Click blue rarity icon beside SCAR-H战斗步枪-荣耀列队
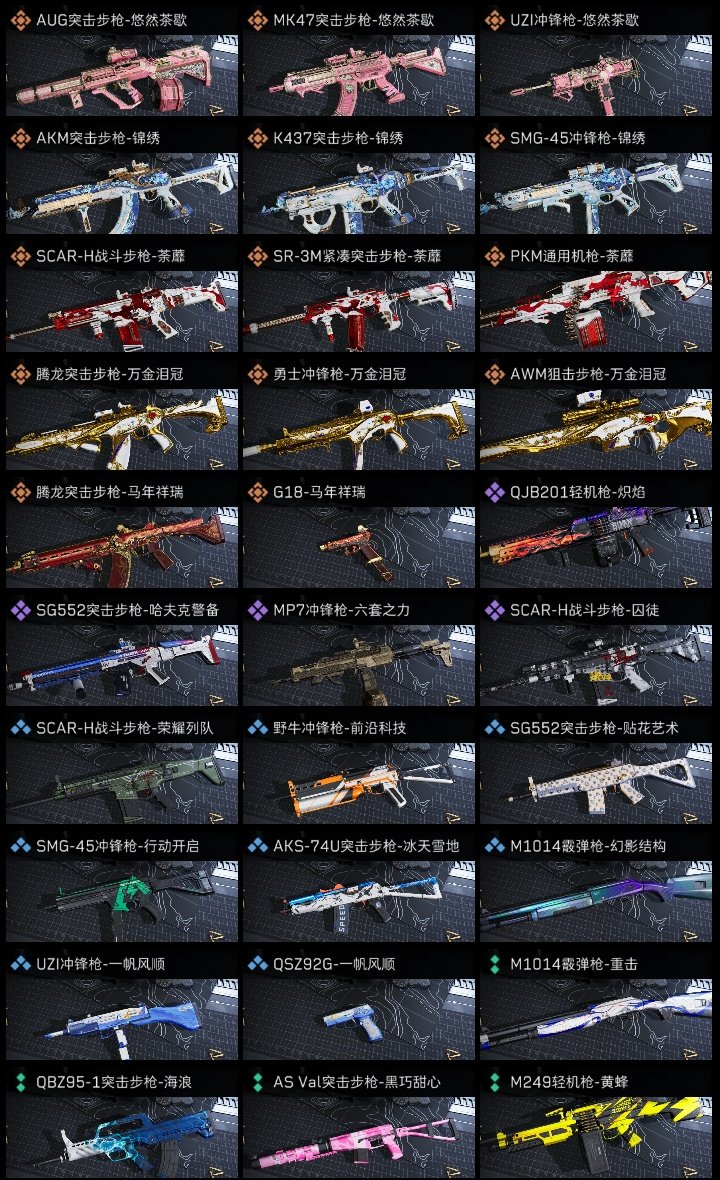The width and height of the screenshot is (720, 1180). (x=20, y=728)
